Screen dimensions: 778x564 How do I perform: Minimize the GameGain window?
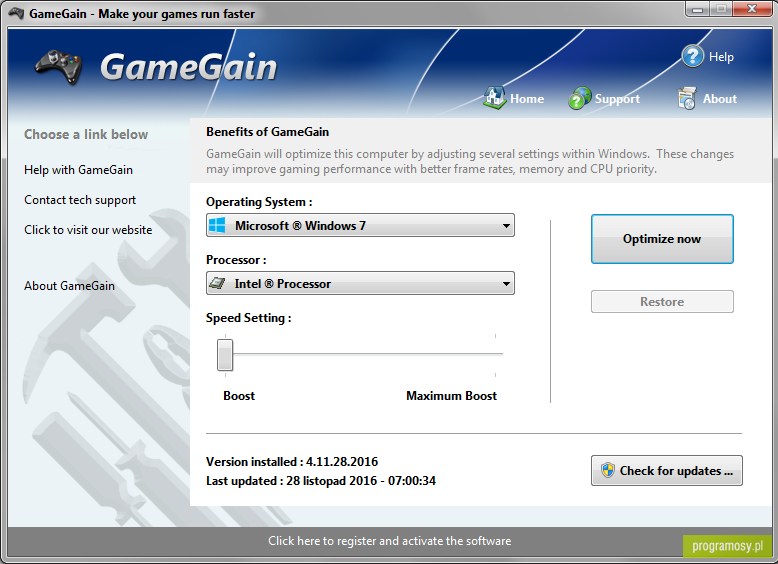coord(697,9)
